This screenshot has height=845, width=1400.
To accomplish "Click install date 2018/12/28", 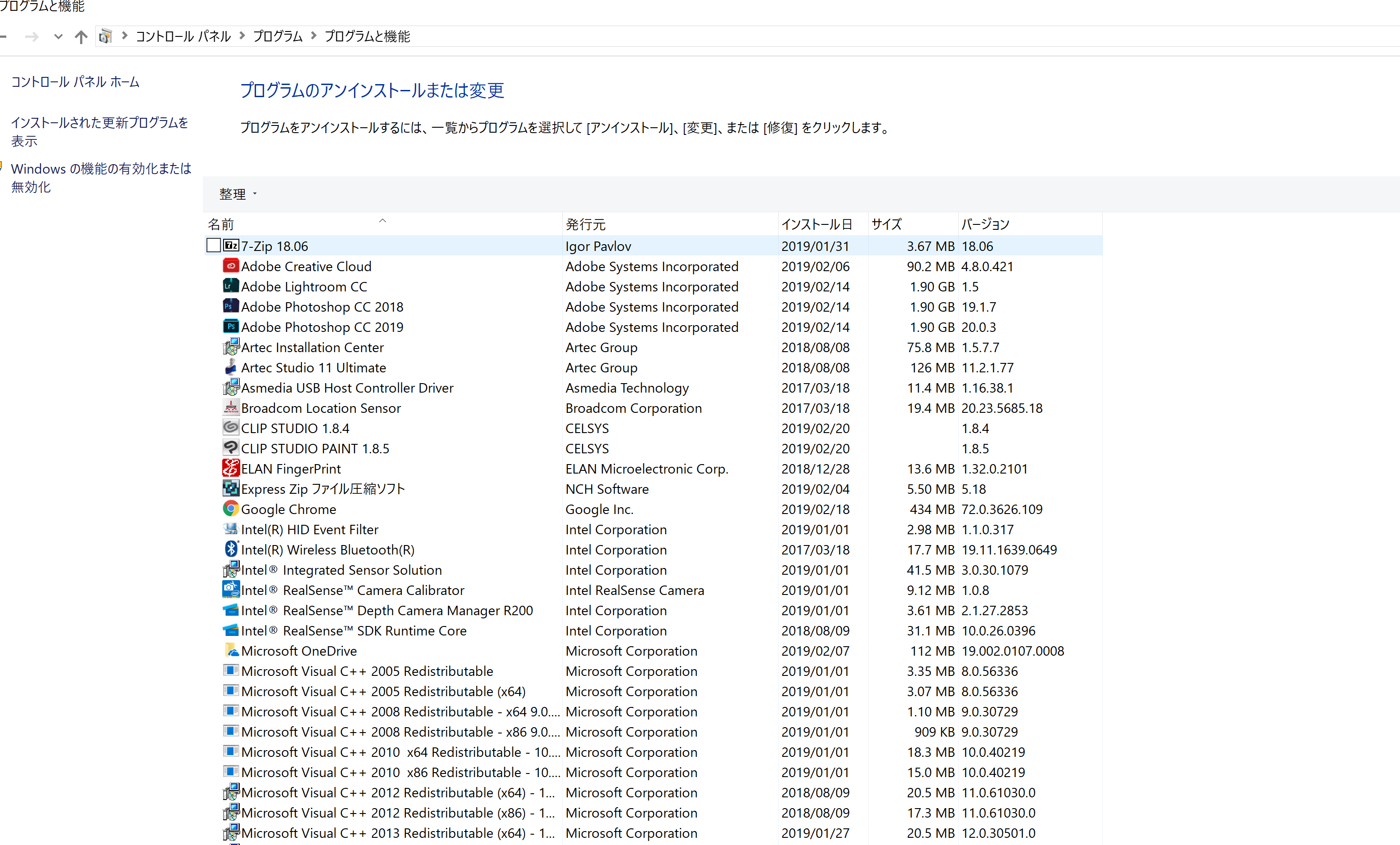I will [815, 469].
